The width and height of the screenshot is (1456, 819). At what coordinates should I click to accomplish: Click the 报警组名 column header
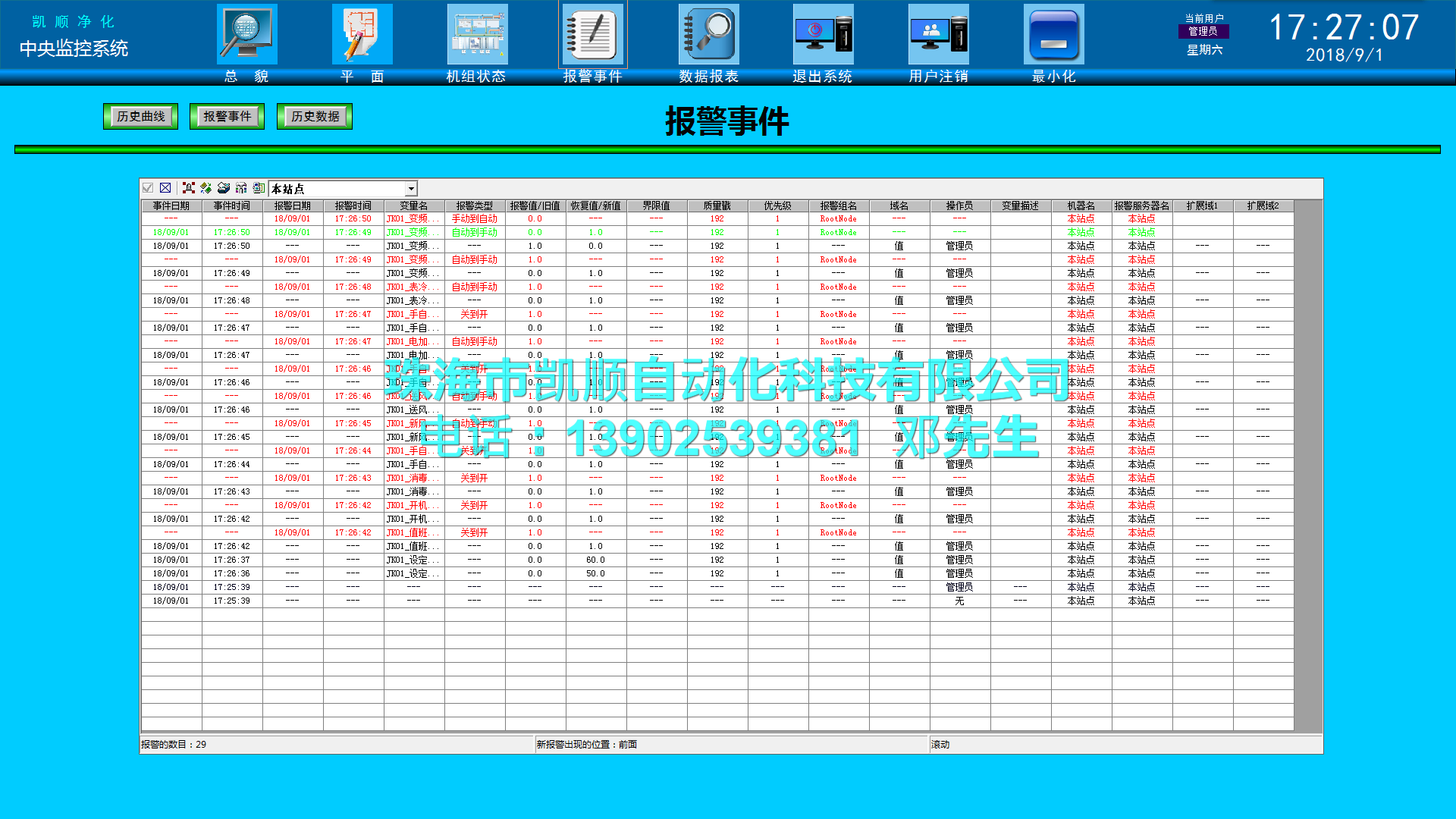tap(839, 206)
